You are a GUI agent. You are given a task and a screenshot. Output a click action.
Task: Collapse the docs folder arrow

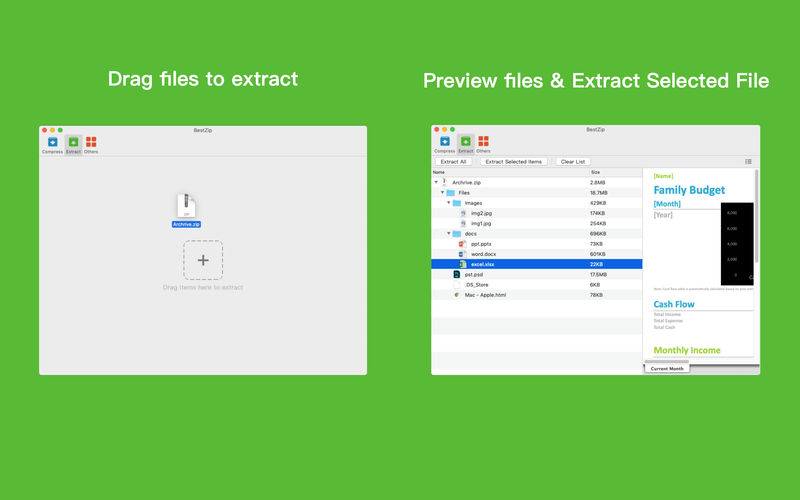449,233
